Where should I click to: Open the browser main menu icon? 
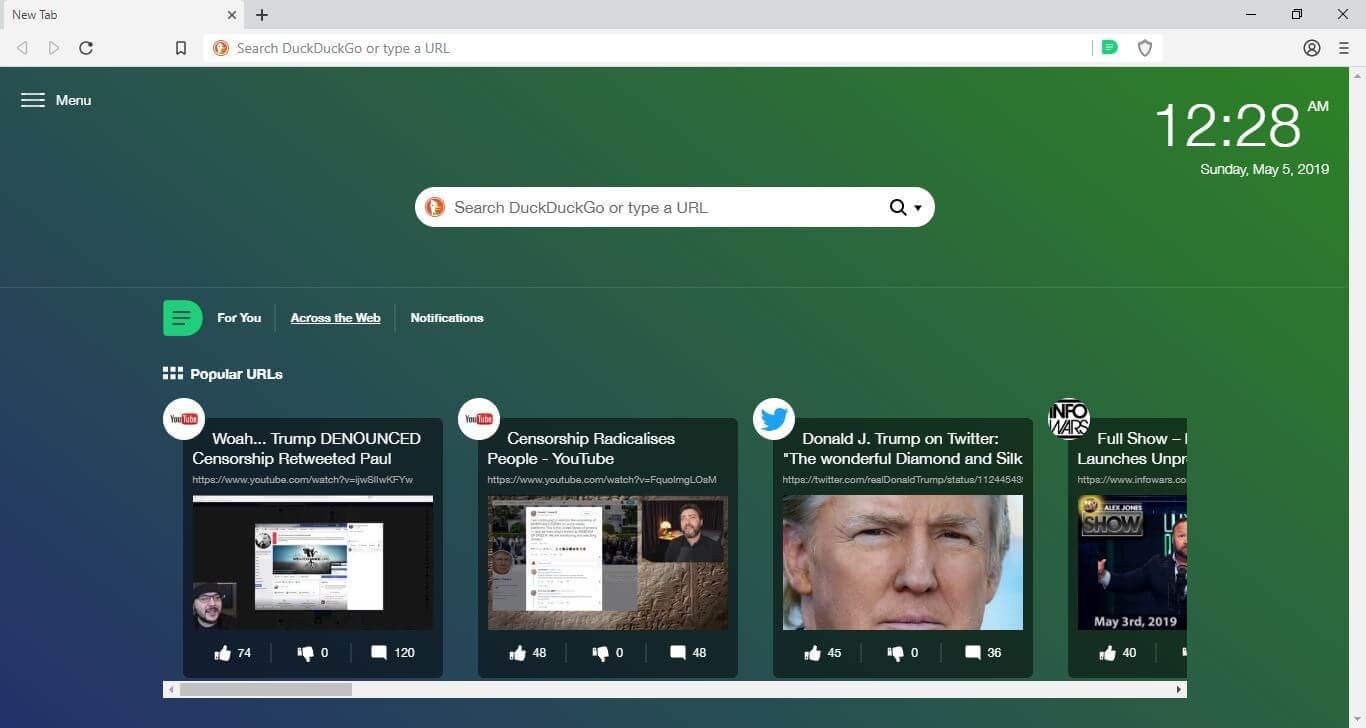(1344, 48)
